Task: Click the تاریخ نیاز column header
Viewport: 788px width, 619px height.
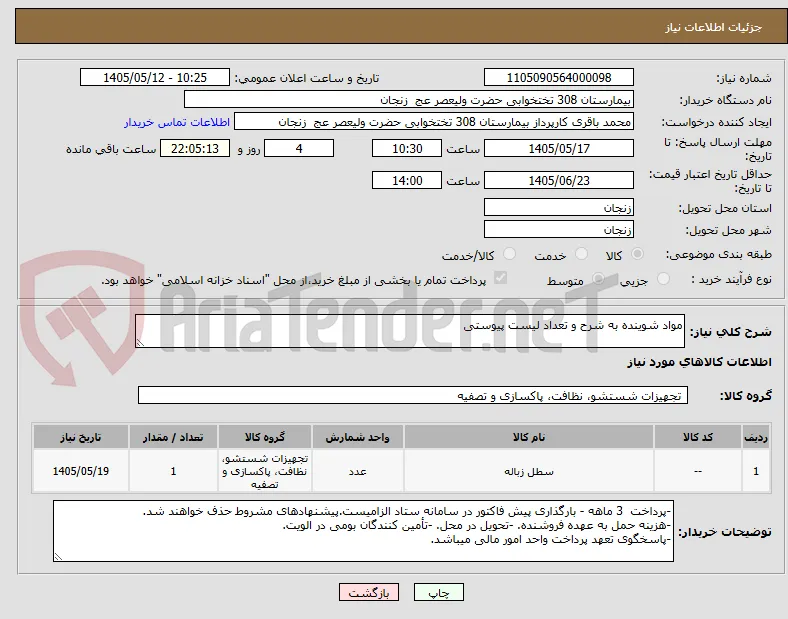Action: (x=81, y=437)
